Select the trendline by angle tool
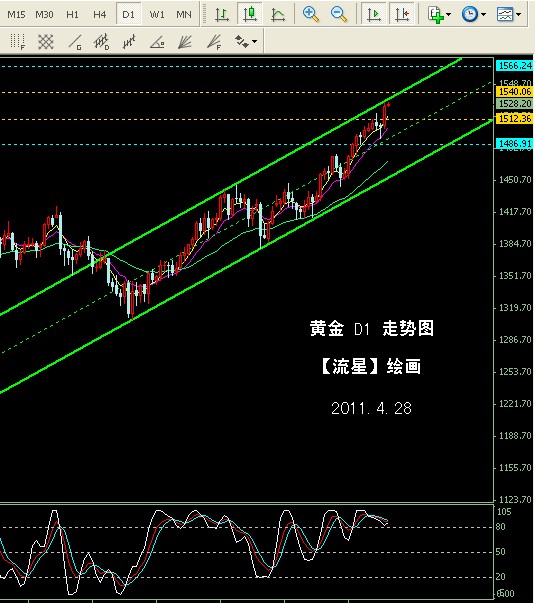Screen dimensions: 535x603 click(157, 42)
